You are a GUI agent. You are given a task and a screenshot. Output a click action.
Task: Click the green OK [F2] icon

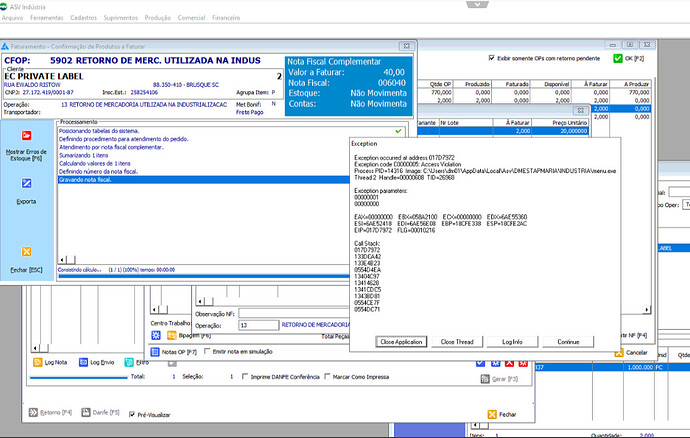[x=617, y=59]
